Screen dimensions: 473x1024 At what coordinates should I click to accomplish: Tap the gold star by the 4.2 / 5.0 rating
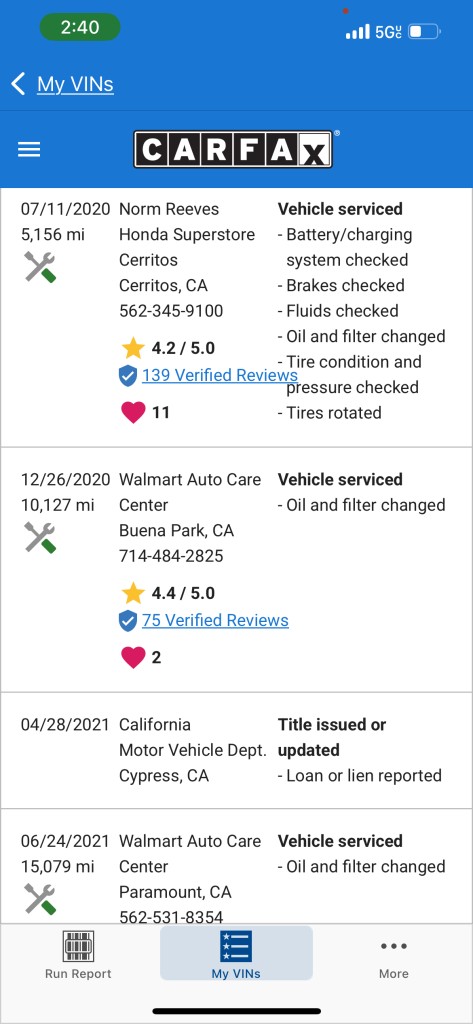(x=133, y=348)
